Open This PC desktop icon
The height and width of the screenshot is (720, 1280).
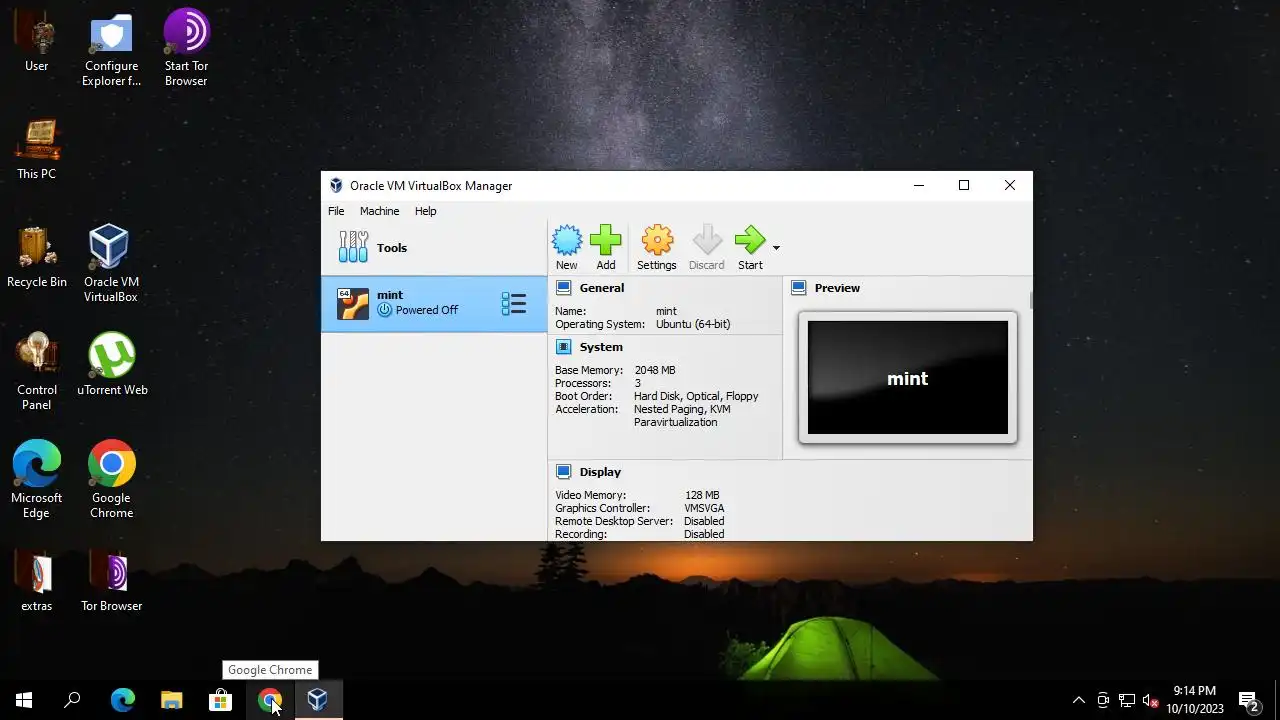pos(37,149)
